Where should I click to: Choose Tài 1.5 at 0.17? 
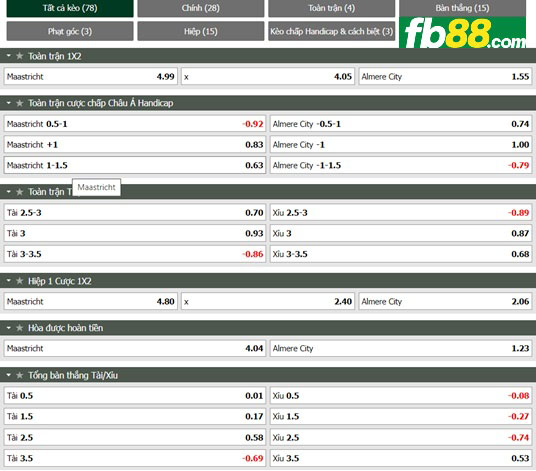[135, 416]
